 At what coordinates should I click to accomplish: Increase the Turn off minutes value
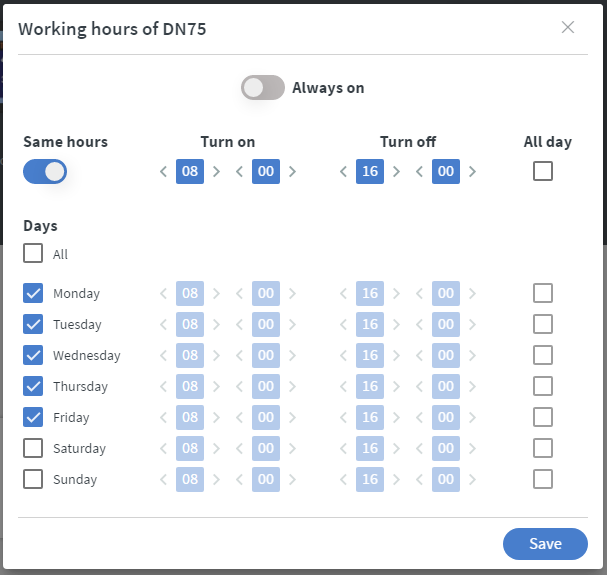(472, 172)
